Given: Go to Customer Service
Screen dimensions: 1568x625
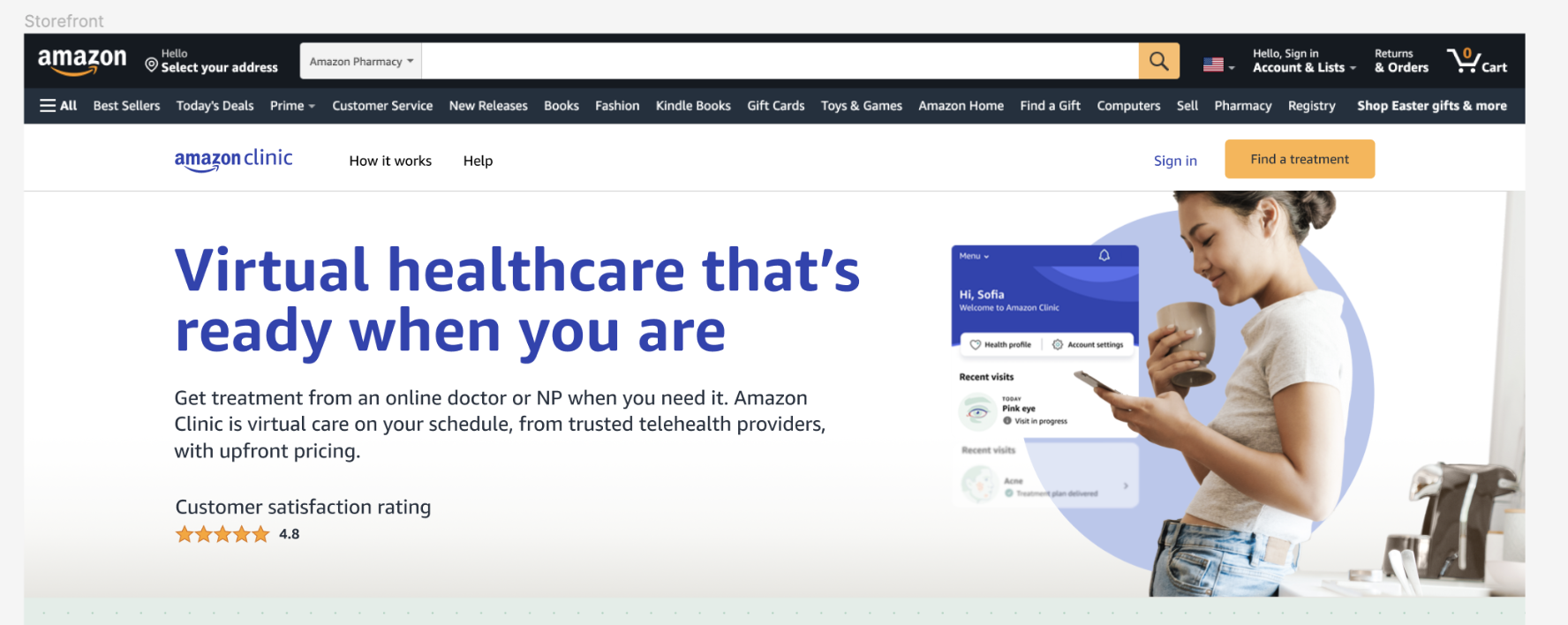Looking at the screenshot, I should (x=382, y=106).
